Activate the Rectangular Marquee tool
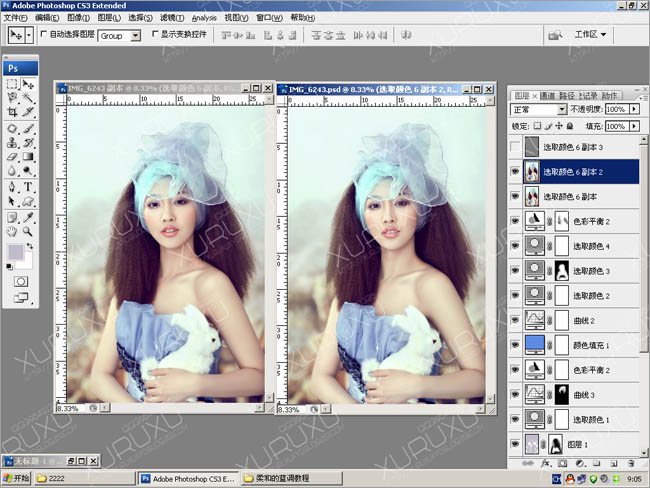 pyautogui.click(x=12, y=85)
